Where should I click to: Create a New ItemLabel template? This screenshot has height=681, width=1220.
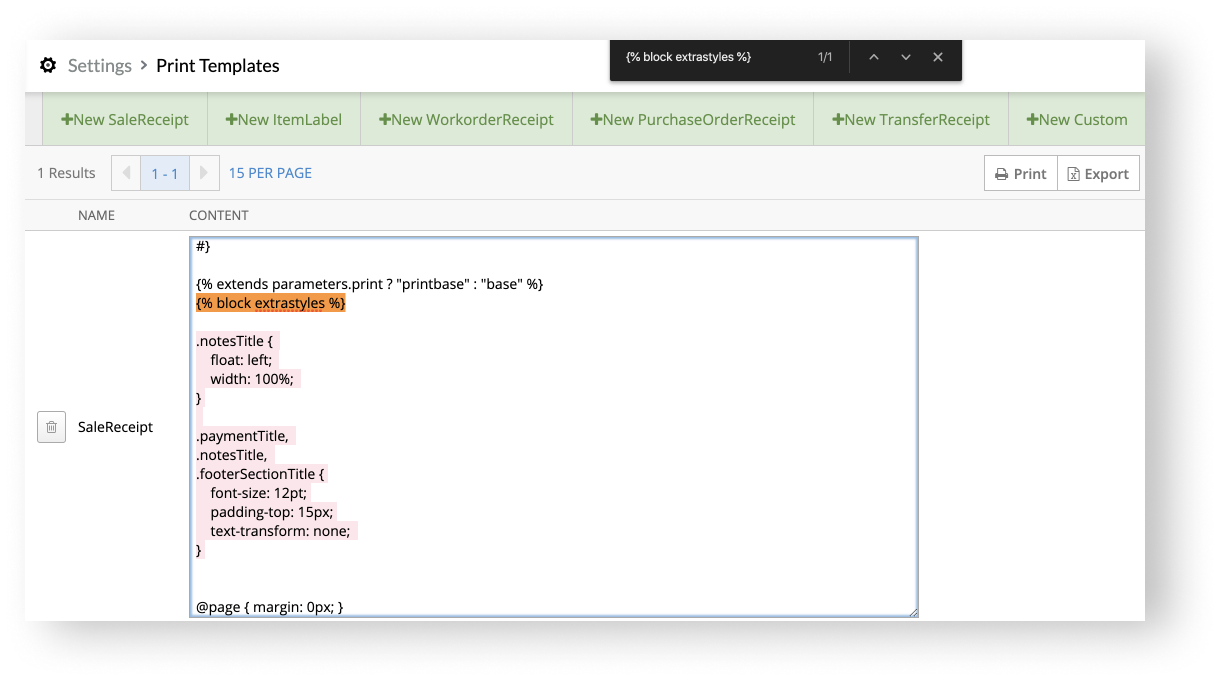(284, 119)
